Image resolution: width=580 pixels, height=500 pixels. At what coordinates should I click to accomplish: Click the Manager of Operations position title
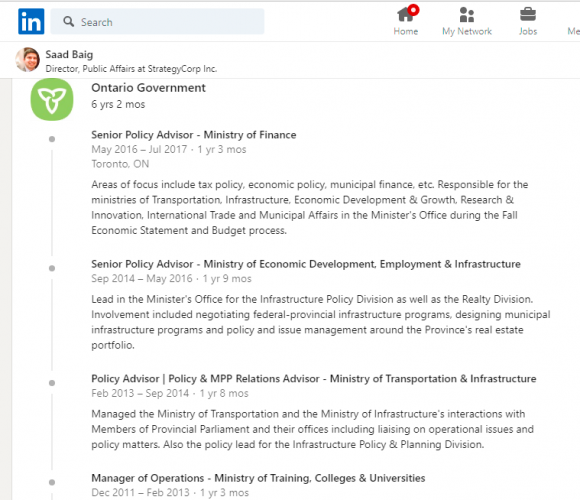click(x=258, y=478)
